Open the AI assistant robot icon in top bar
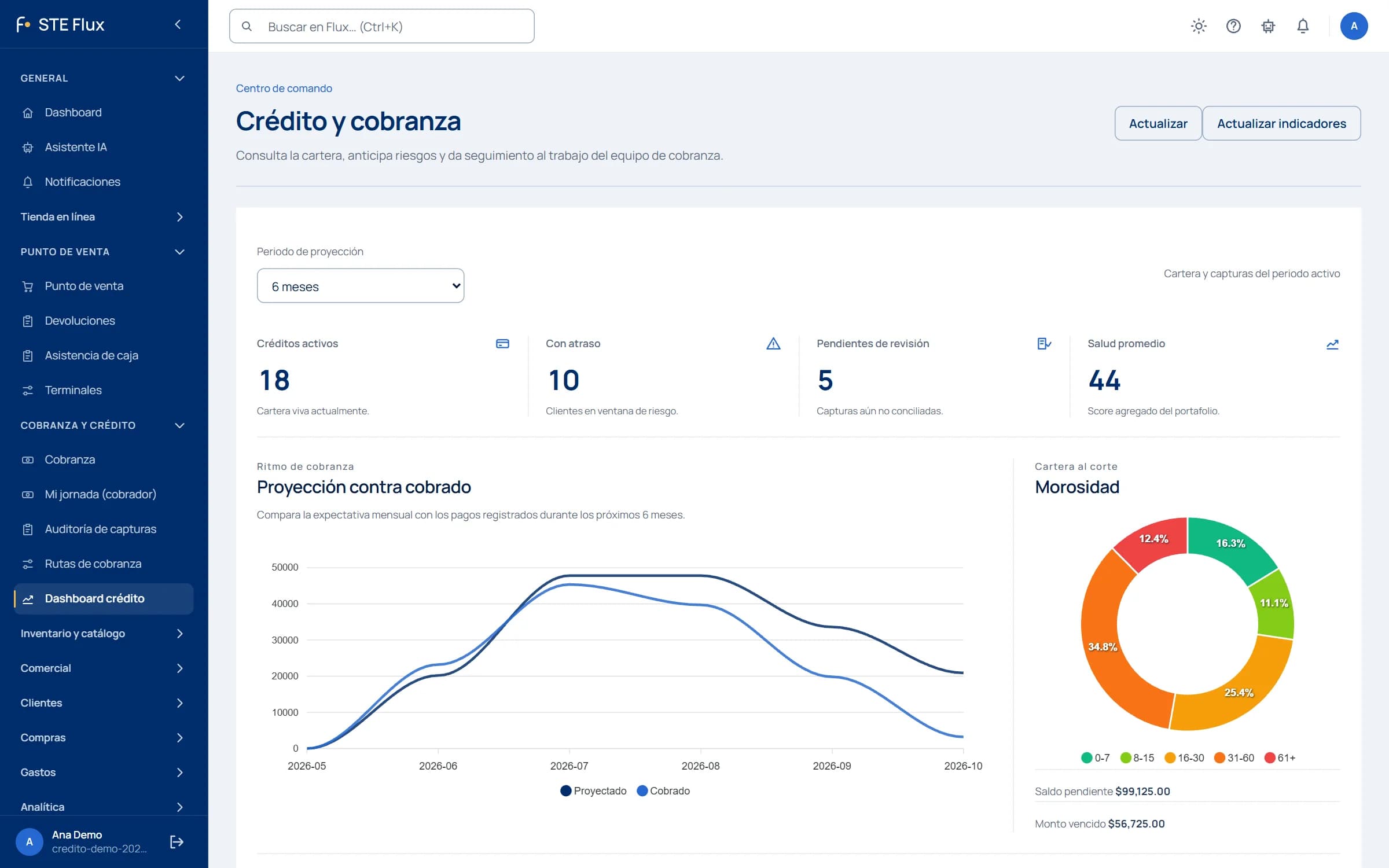The width and height of the screenshot is (1389, 868). 1268,26
